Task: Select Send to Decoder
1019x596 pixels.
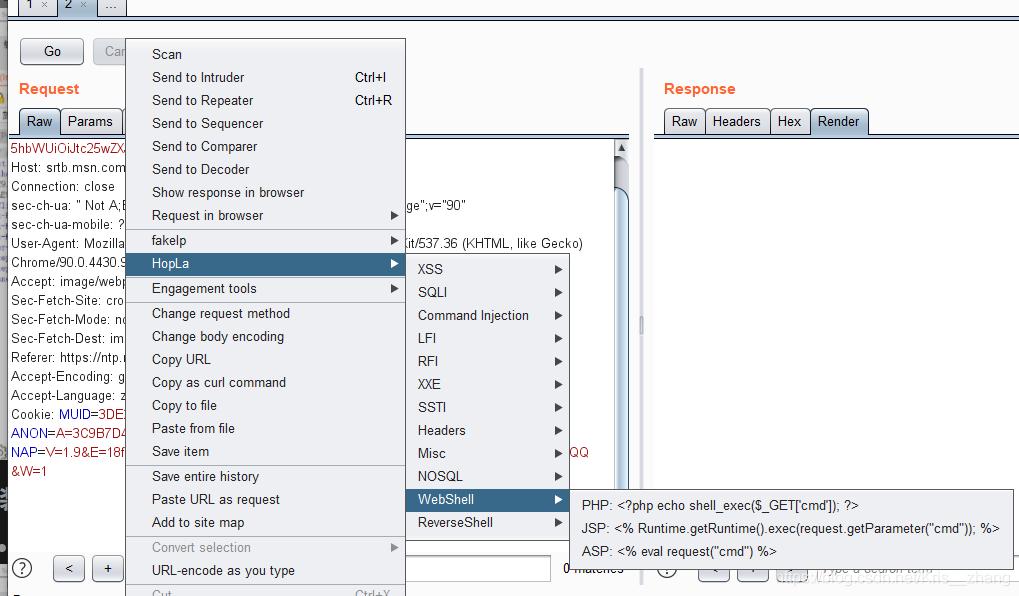Action: pyautogui.click(x=265, y=170)
